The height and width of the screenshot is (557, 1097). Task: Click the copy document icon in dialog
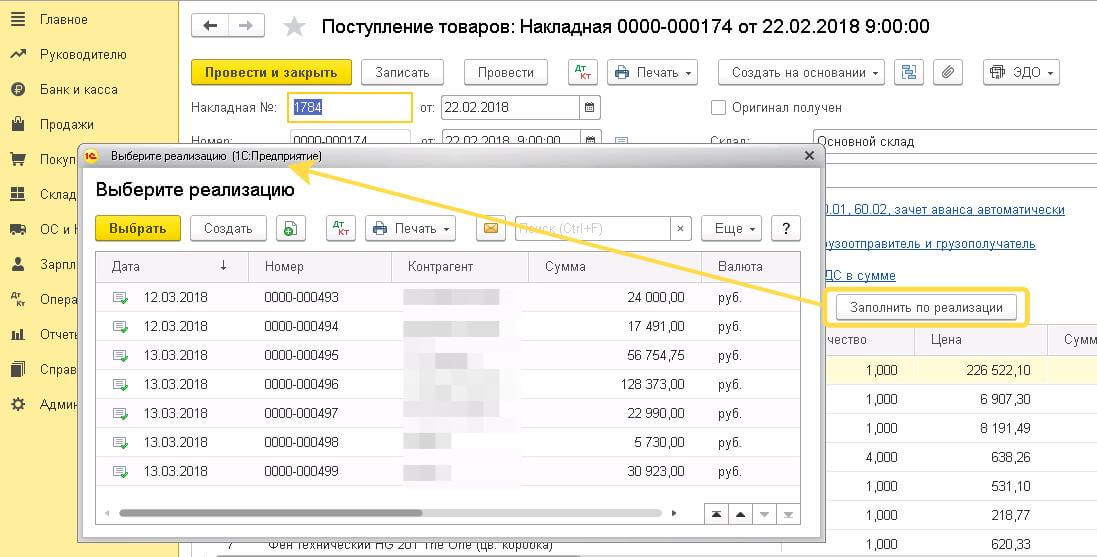289,228
